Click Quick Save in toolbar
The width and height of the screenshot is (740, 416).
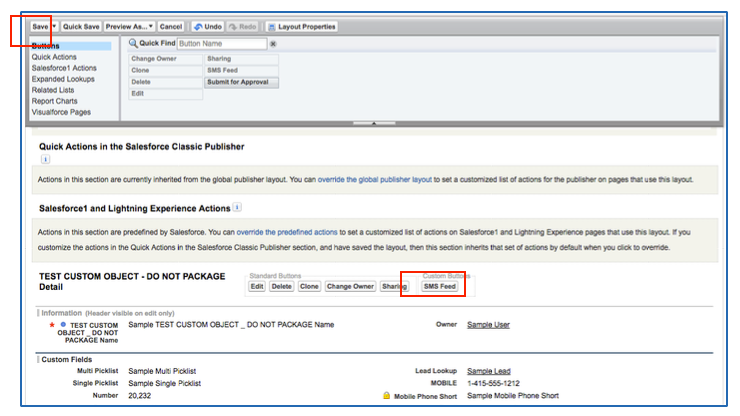click(81, 27)
